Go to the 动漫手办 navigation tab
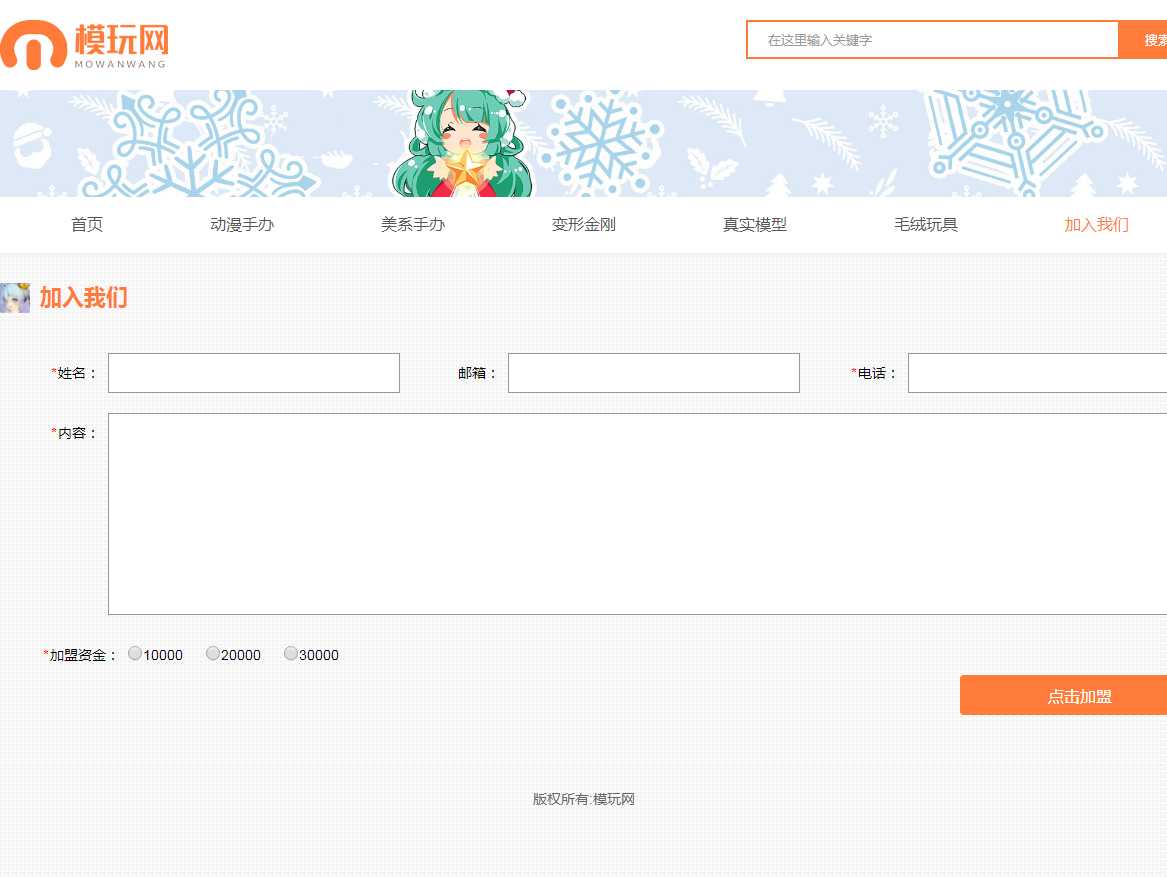1167x877 pixels. pos(242,225)
